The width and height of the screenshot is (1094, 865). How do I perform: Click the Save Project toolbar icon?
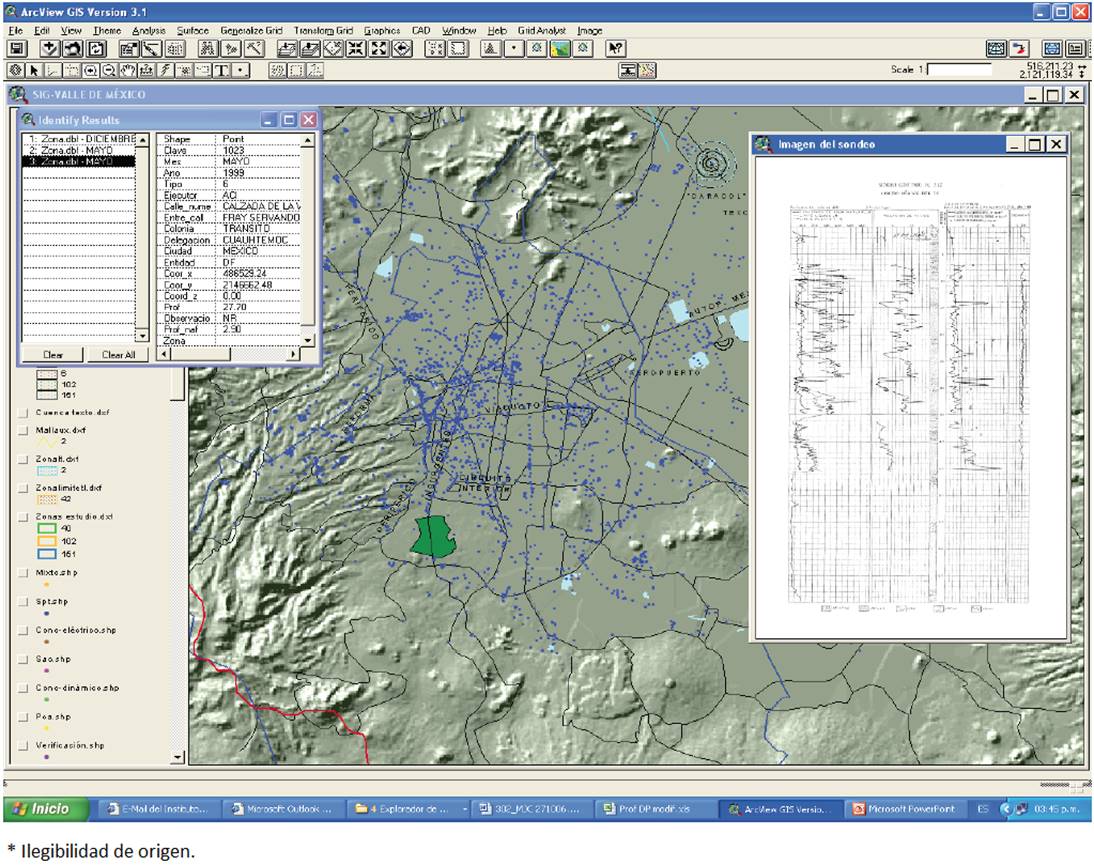tap(17, 49)
